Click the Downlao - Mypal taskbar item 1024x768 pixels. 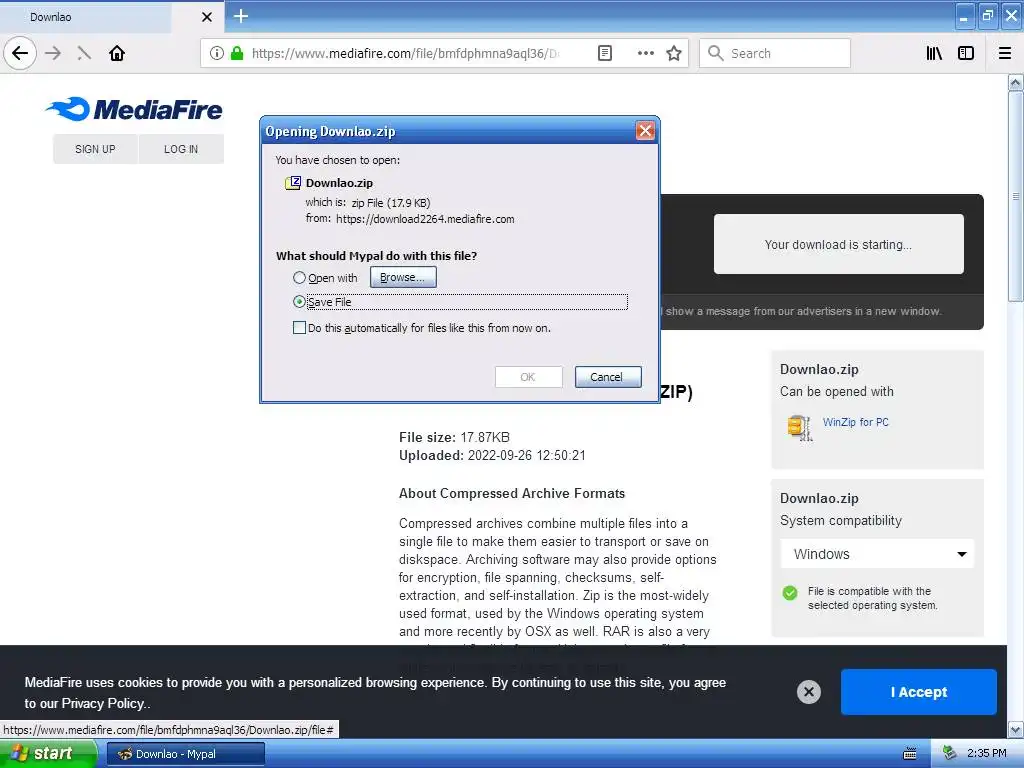tap(185, 754)
